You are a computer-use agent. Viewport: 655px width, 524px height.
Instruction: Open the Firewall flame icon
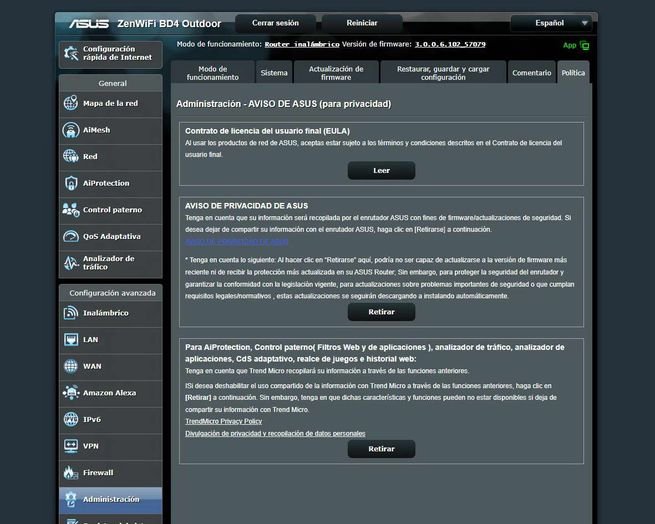pos(70,472)
